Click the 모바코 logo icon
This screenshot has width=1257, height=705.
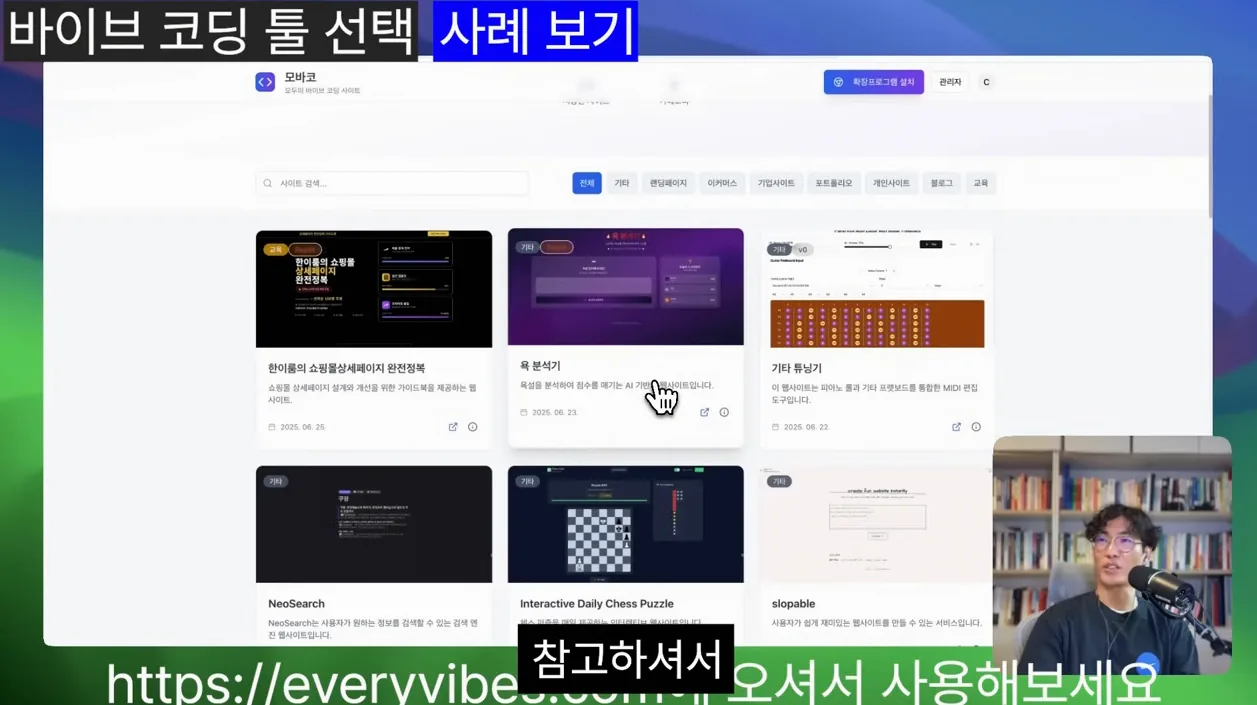[x=265, y=82]
